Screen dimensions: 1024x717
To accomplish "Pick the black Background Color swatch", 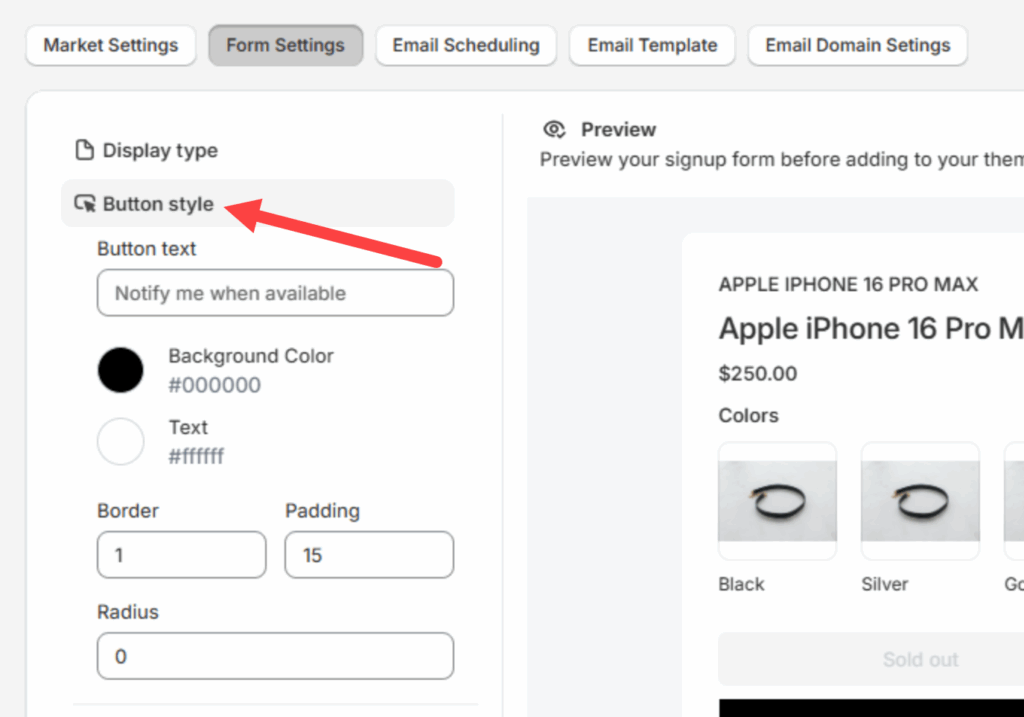I will point(121,370).
